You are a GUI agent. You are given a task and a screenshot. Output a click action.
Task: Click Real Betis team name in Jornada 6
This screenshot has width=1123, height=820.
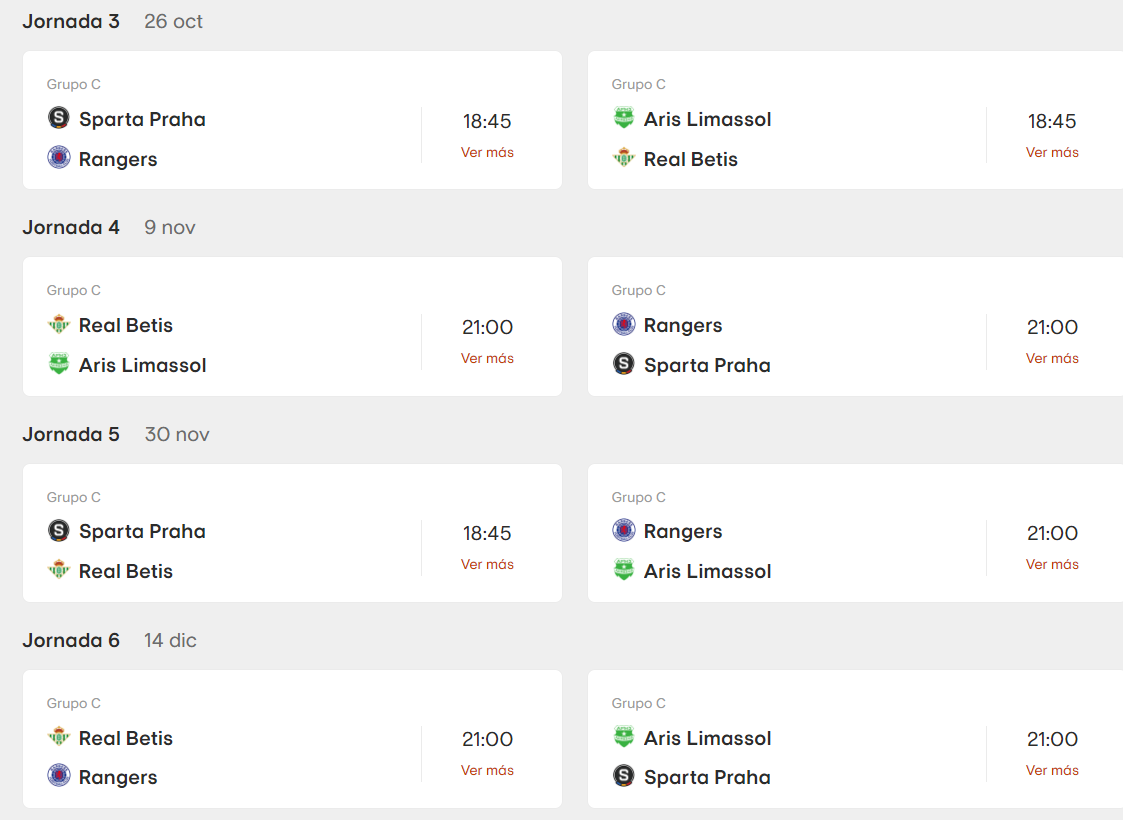point(126,738)
